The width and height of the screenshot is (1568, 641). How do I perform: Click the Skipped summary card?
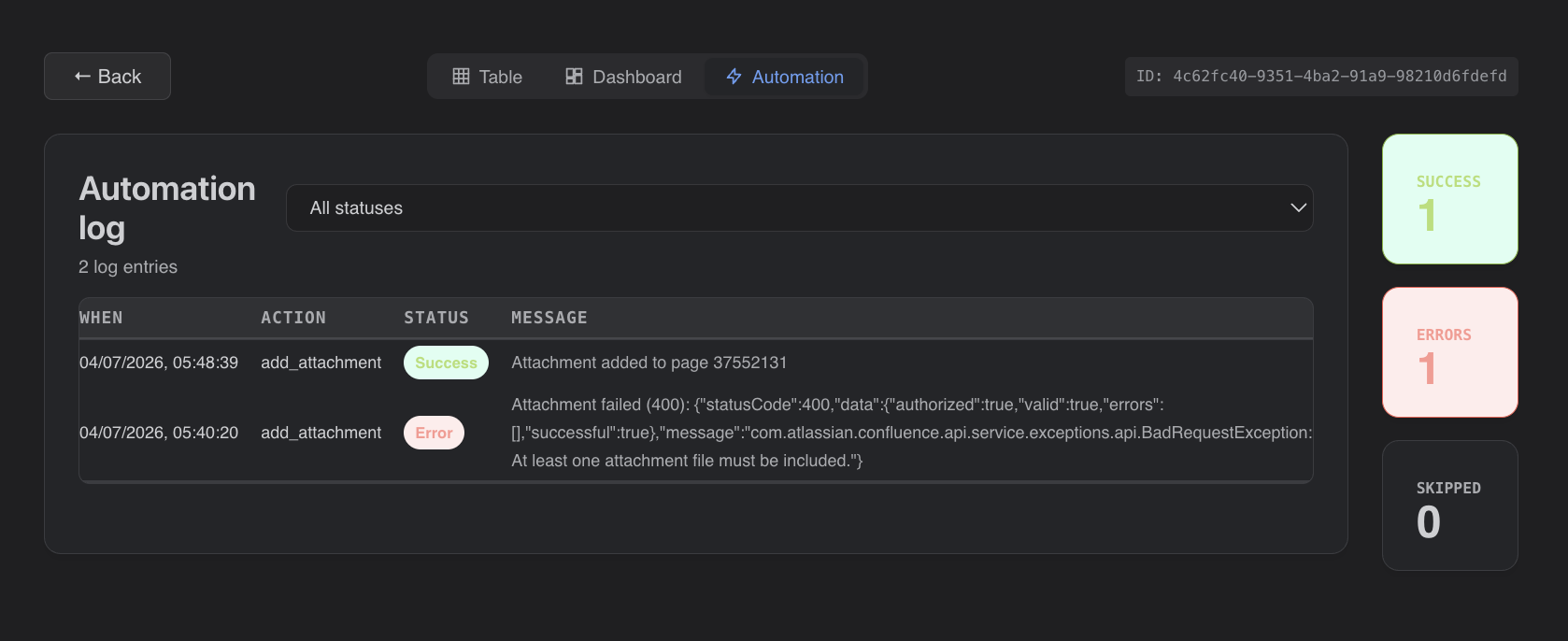(1450, 506)
